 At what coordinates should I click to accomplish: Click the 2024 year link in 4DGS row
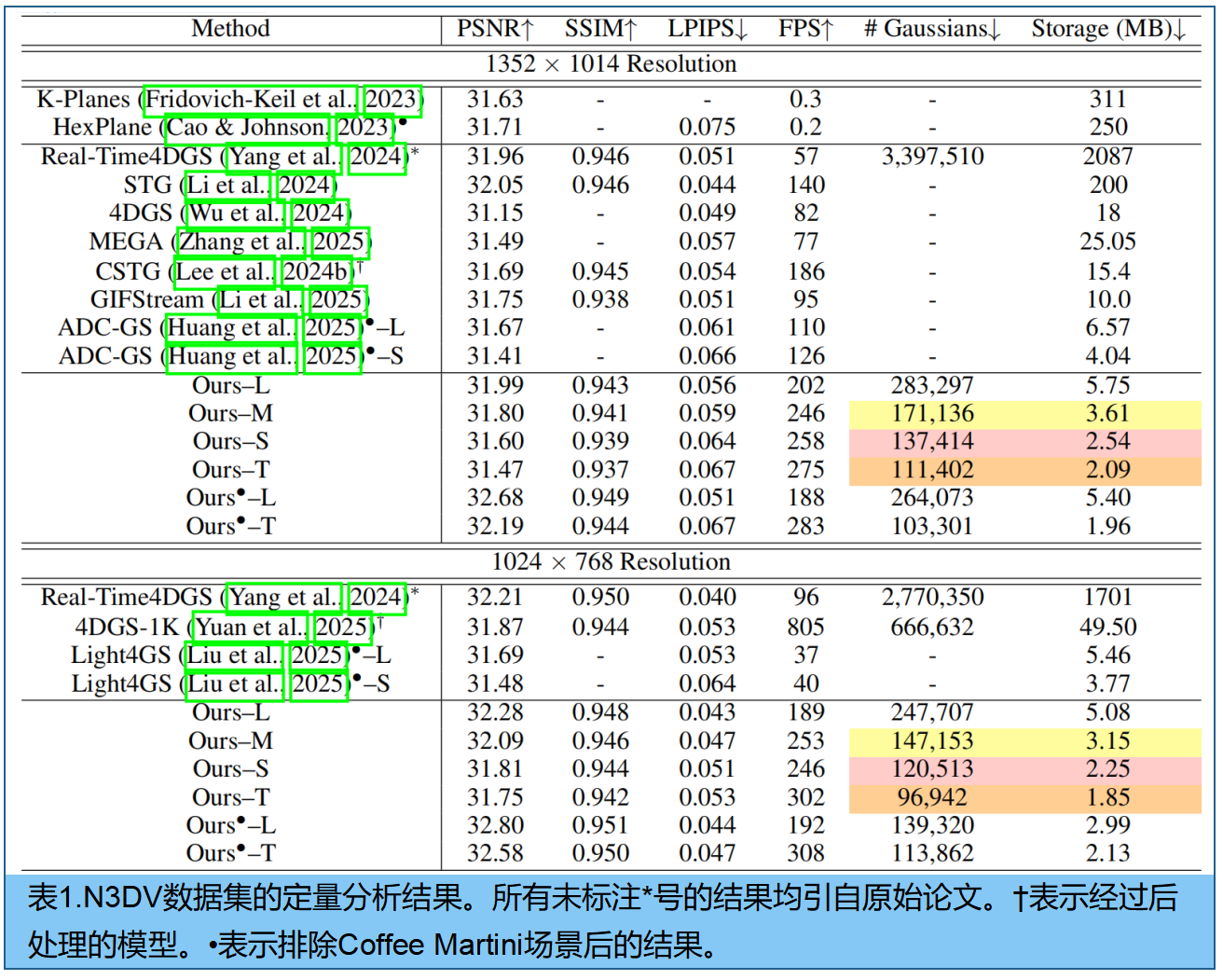click(x=322, y=214)
